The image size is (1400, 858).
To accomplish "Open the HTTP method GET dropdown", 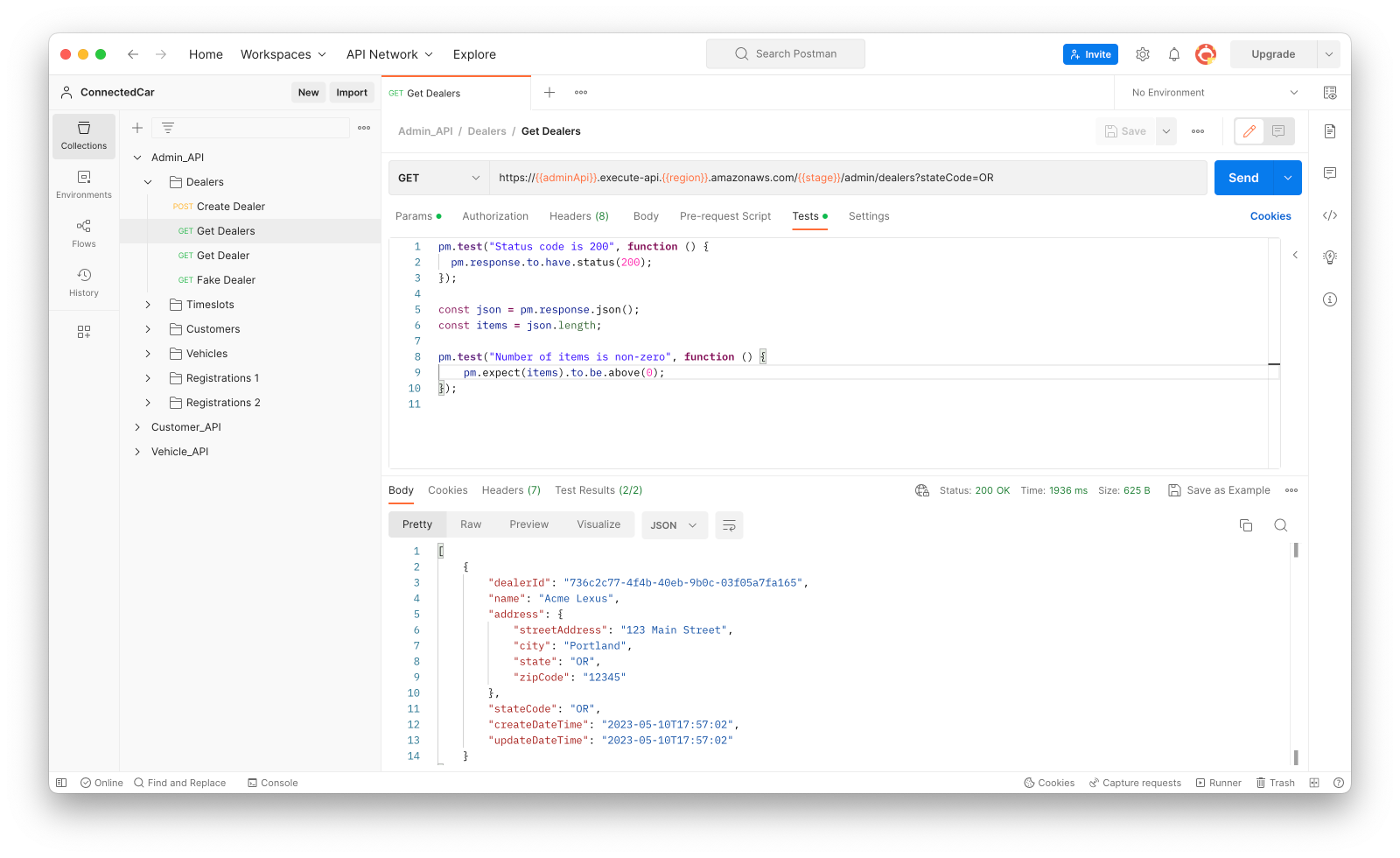I will [438, 178].
